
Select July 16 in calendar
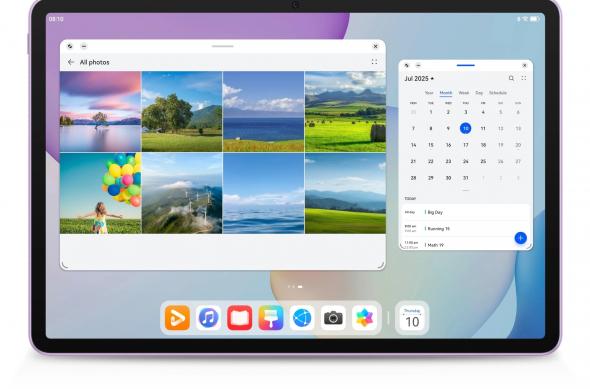pos(448,145)
